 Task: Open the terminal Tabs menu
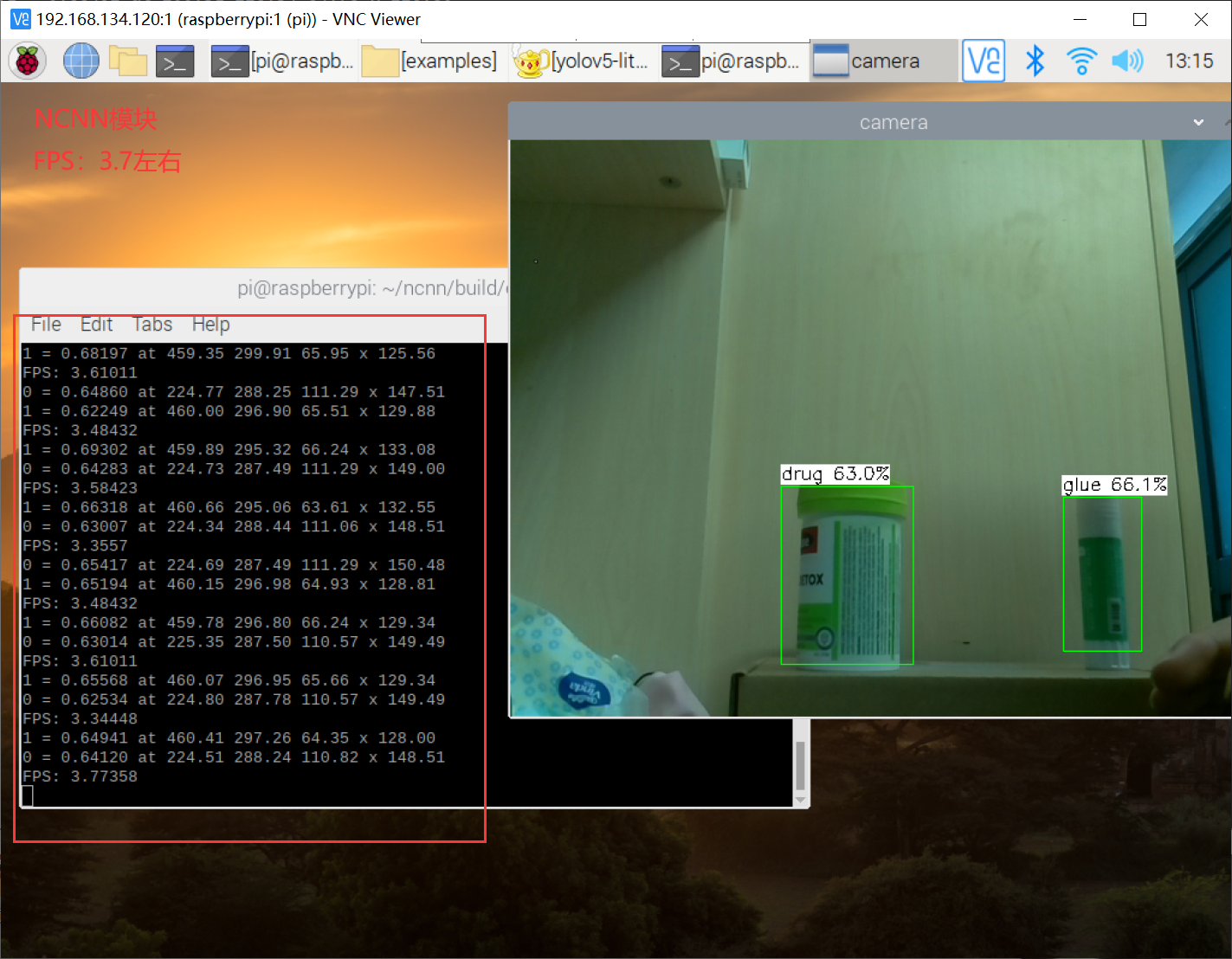pos(152,325)
